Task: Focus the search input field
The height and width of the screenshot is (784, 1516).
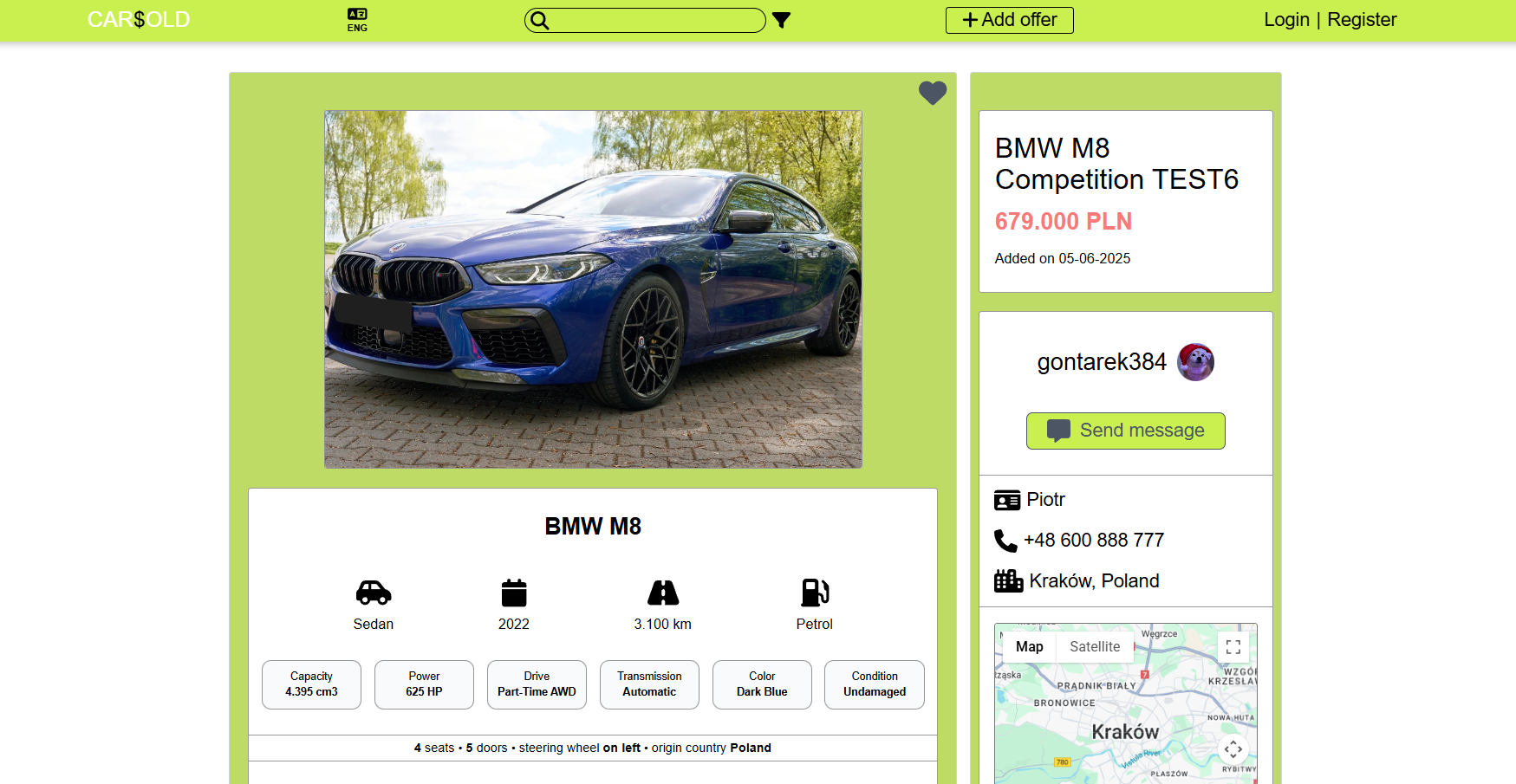Action: tap(645, 20)
